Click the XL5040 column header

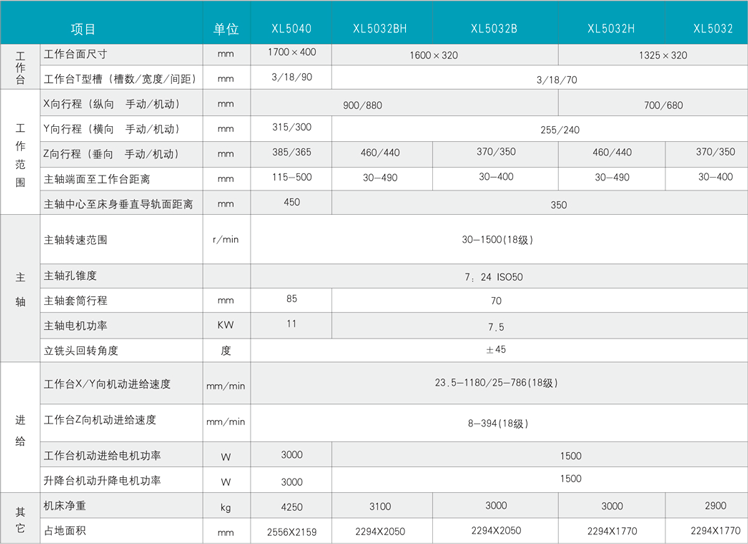(x=292, y=29)
